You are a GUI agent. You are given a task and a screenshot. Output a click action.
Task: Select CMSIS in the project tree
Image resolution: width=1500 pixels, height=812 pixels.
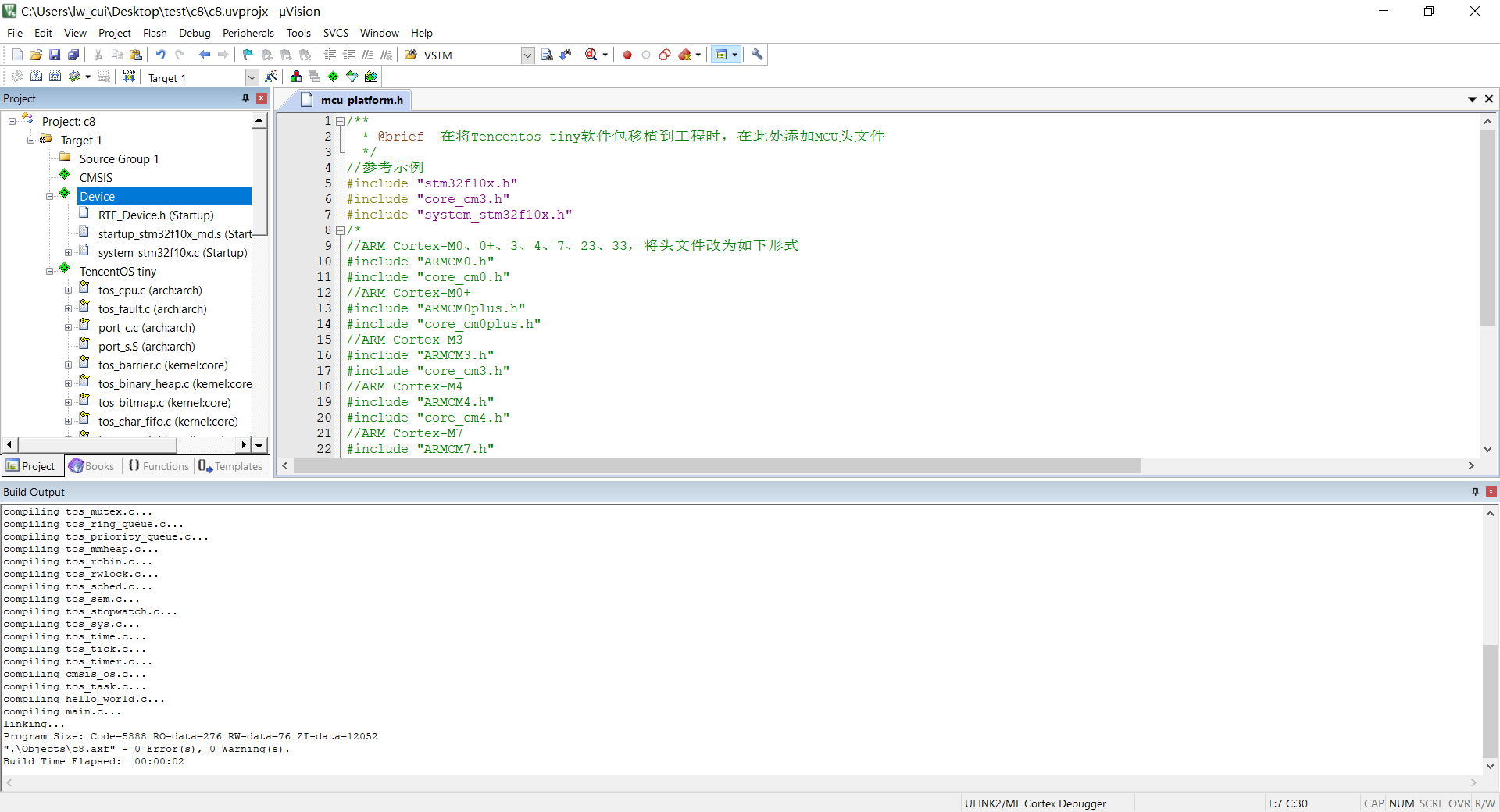(x=96, y=177)
